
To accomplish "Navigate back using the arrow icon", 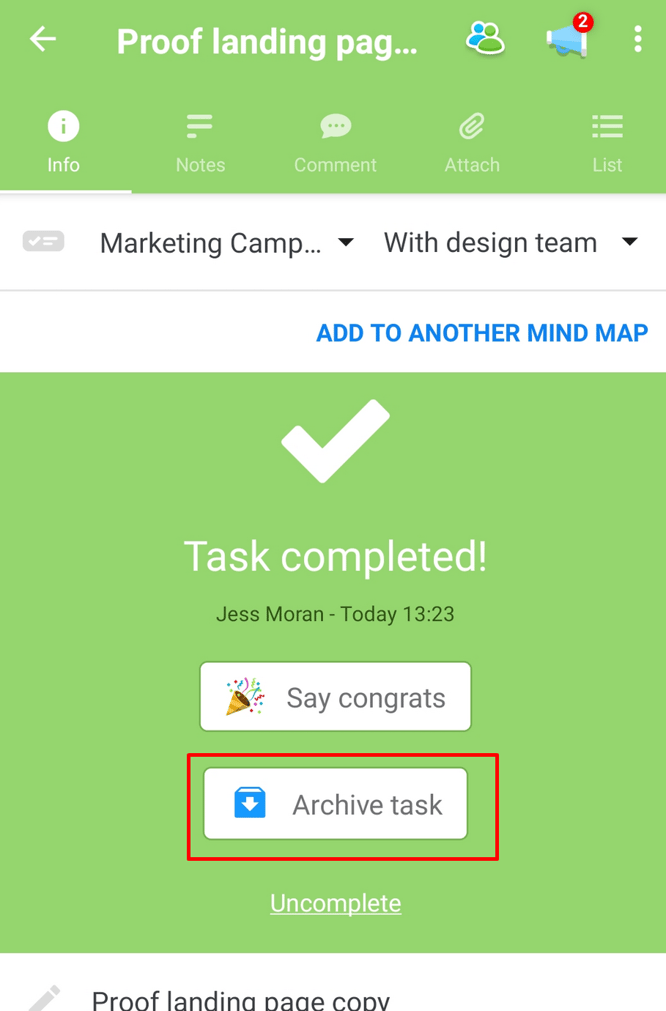I will pyautogui.click(x=40, y=39).
